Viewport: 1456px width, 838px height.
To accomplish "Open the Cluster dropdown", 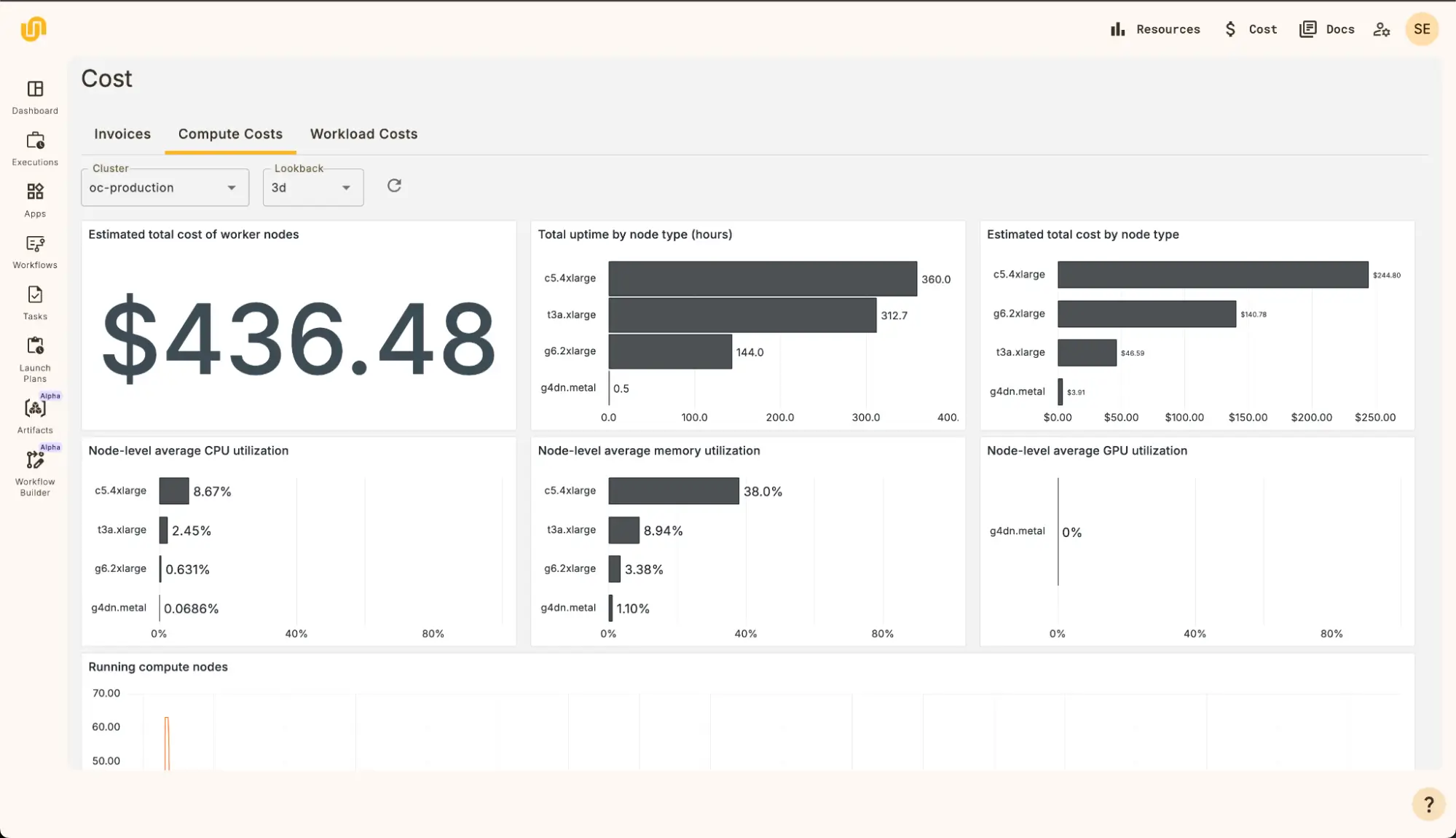I will (x=165, y=187).
